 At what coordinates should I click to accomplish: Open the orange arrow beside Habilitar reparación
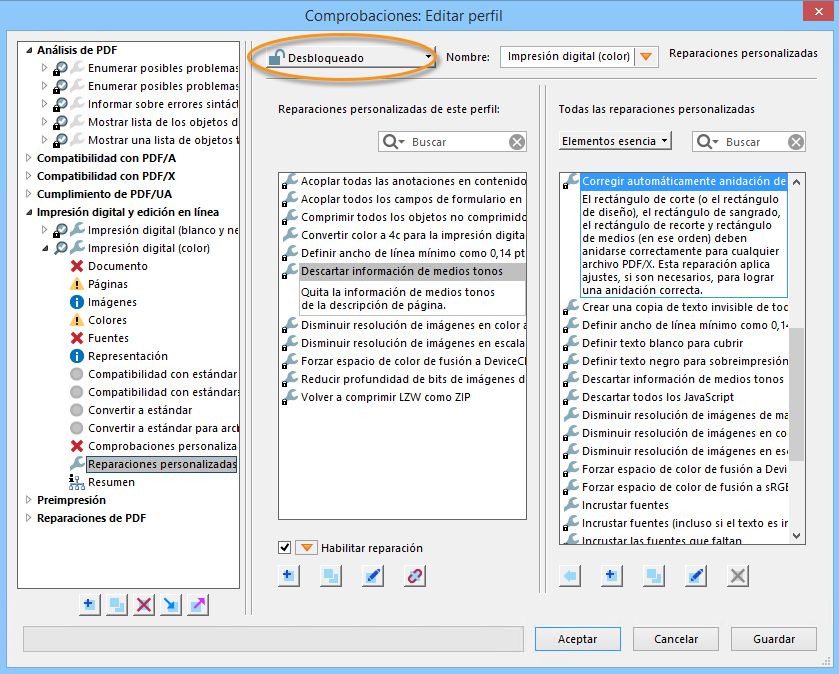pos(307,548)
